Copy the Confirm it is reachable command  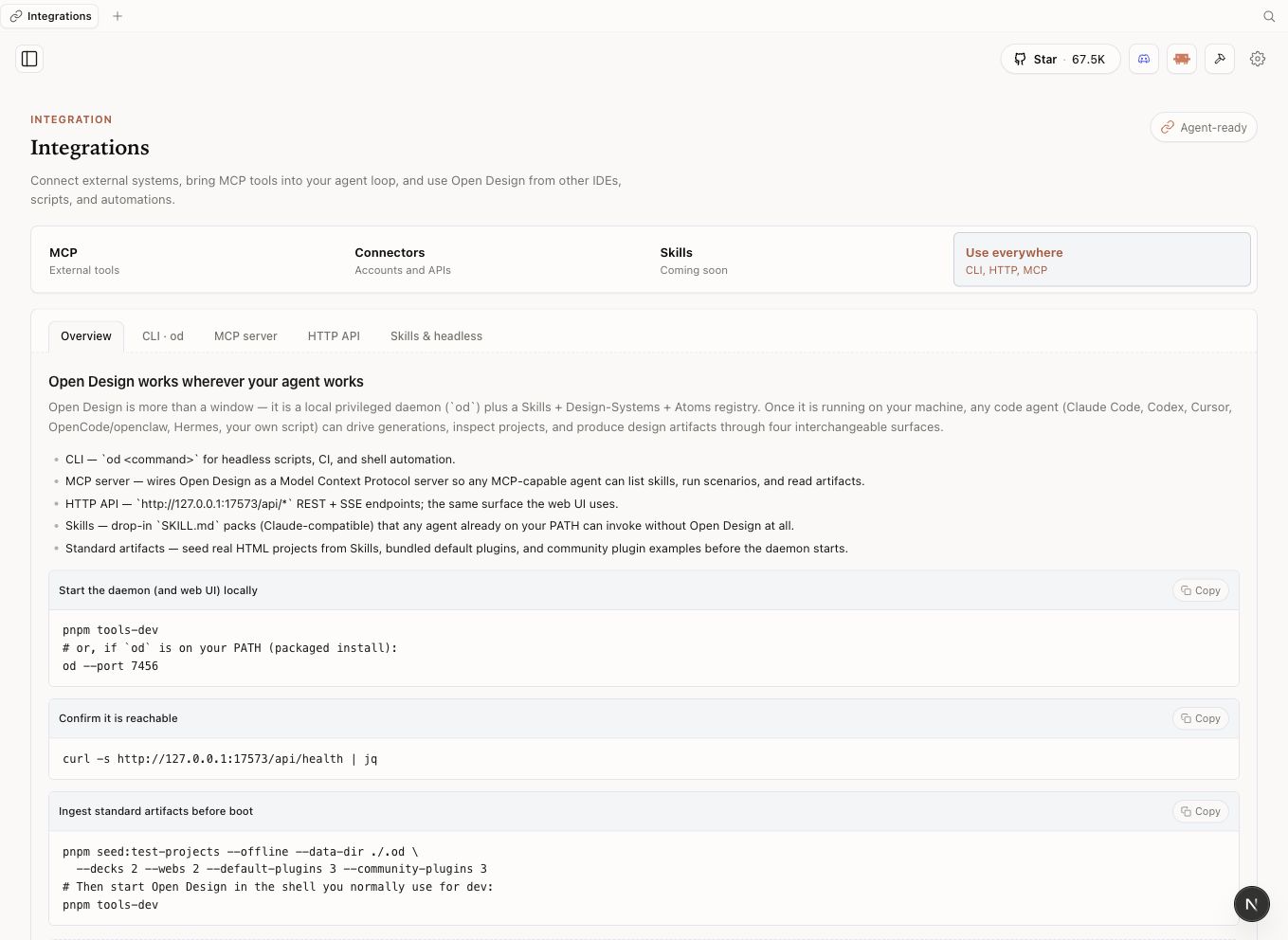coord(1201,718)
